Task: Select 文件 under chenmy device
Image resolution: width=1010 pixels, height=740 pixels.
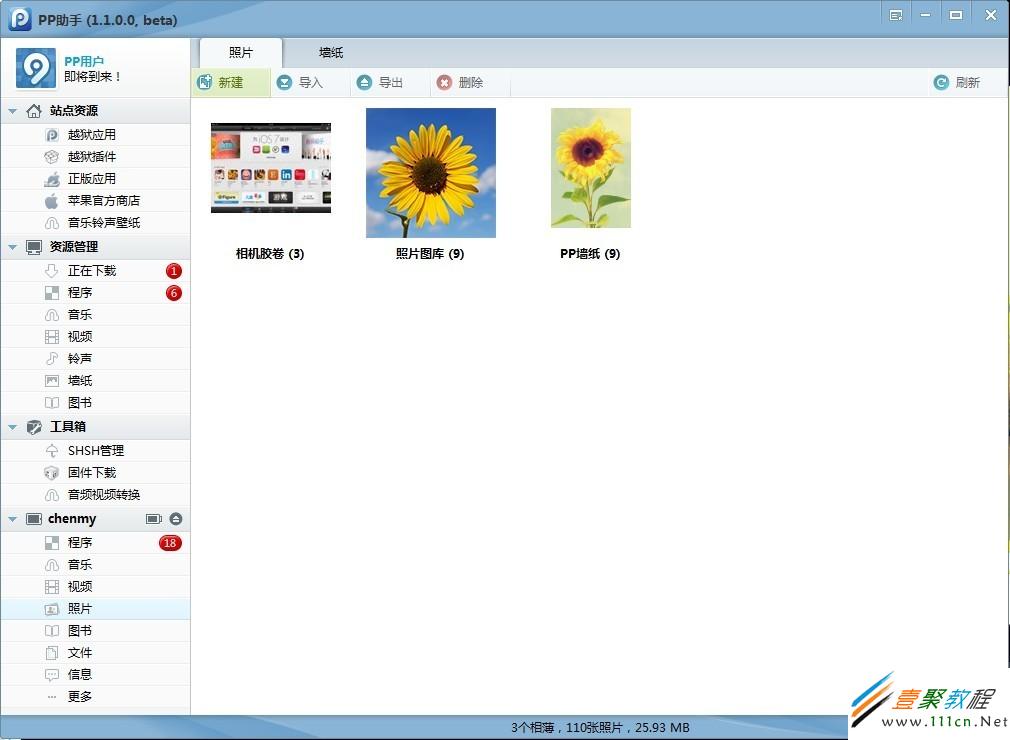Action: coord(95,652)
